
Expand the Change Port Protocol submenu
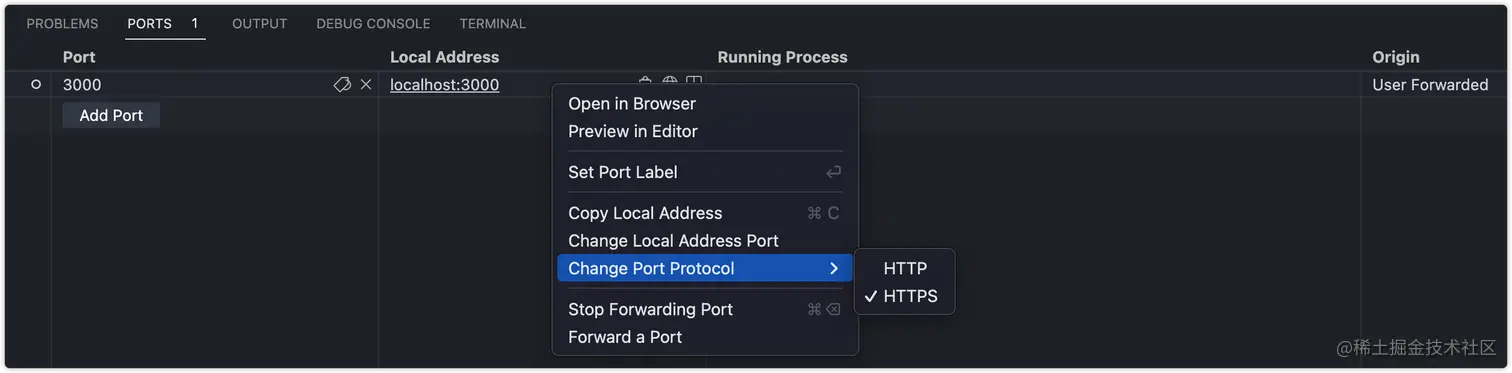[x=705, y=268]
